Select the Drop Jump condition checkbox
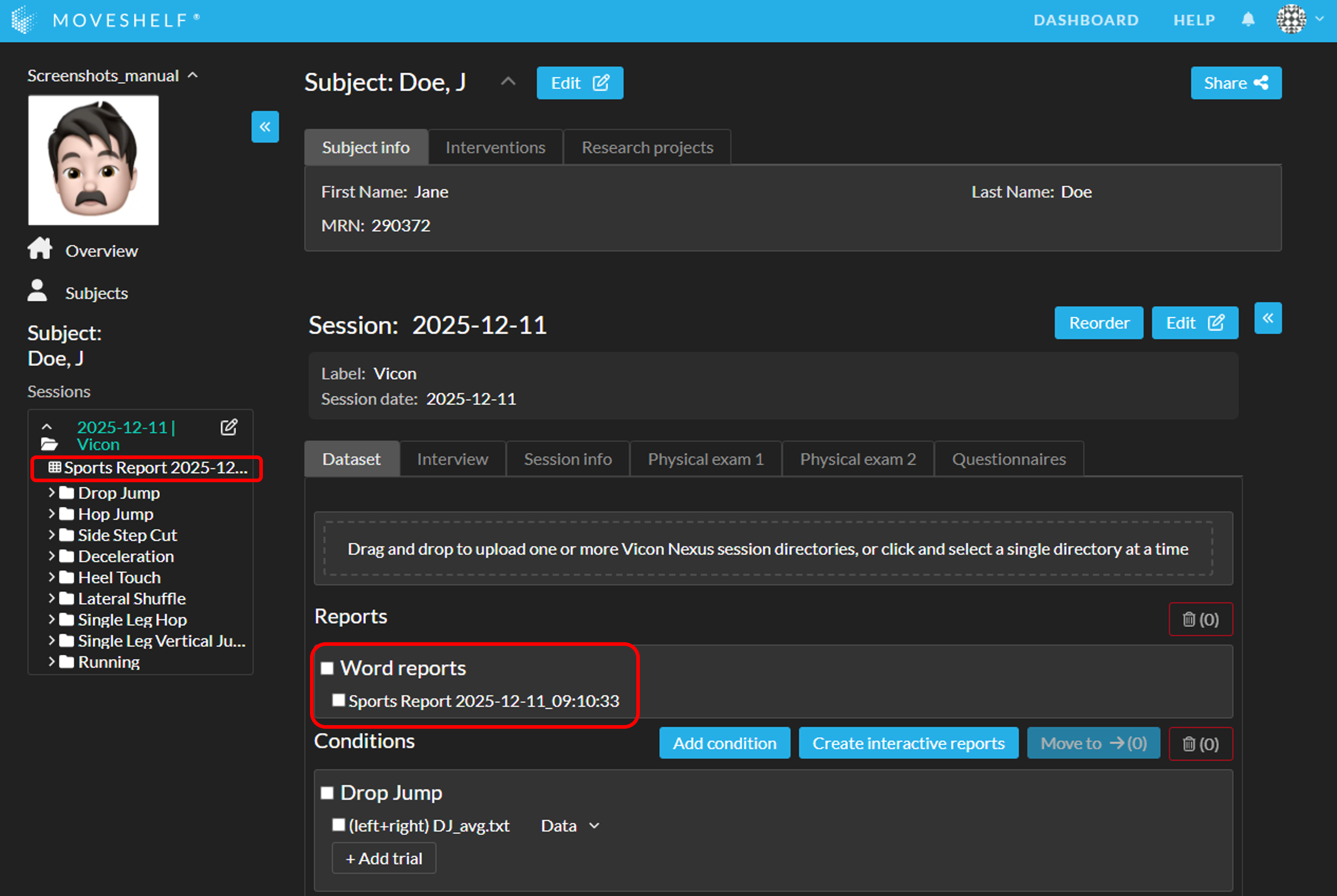1337x896 pixels. [x=327, y=792]
